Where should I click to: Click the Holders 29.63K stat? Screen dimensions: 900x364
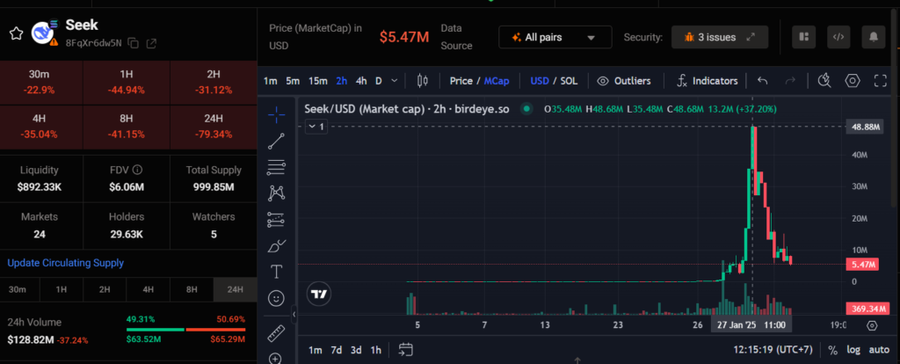click(x=127, y=226)
